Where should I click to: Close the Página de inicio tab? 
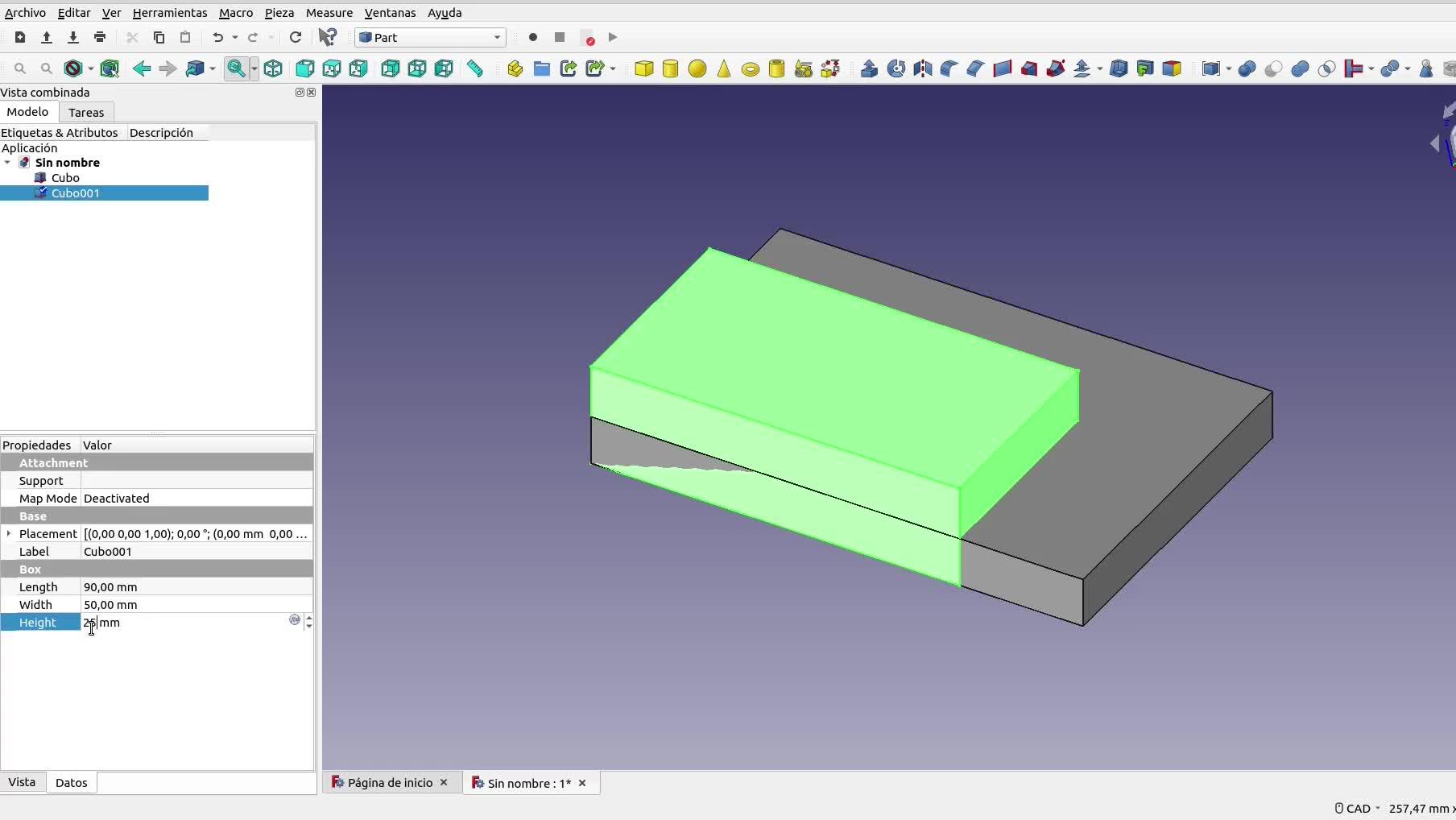[444, 783]
